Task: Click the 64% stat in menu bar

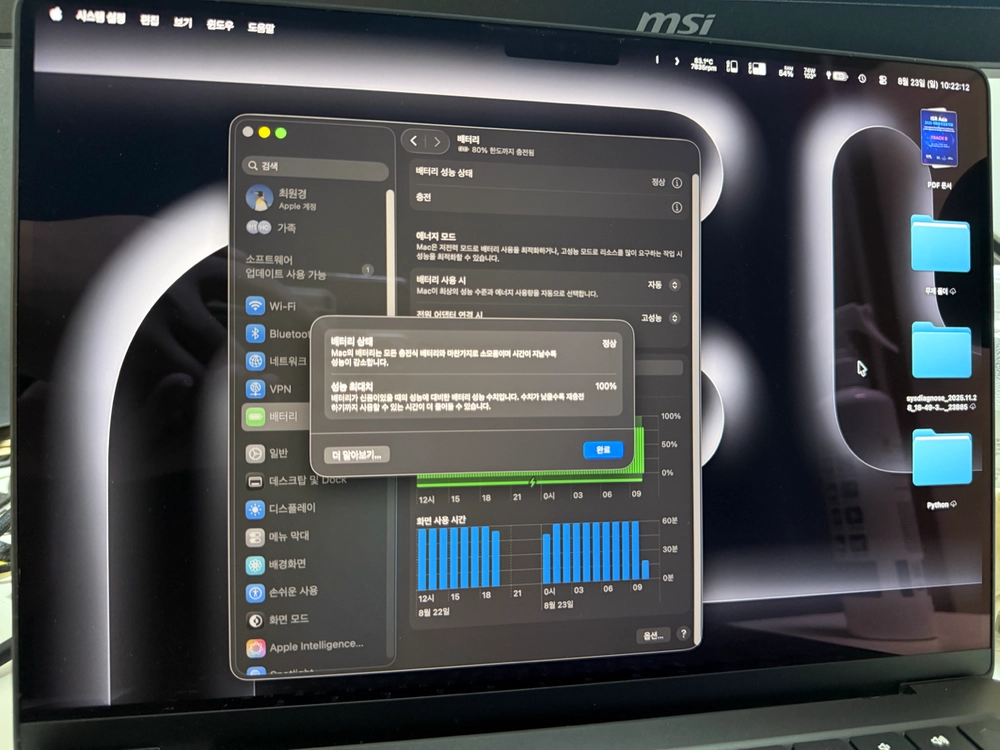Action: point(786,71)
